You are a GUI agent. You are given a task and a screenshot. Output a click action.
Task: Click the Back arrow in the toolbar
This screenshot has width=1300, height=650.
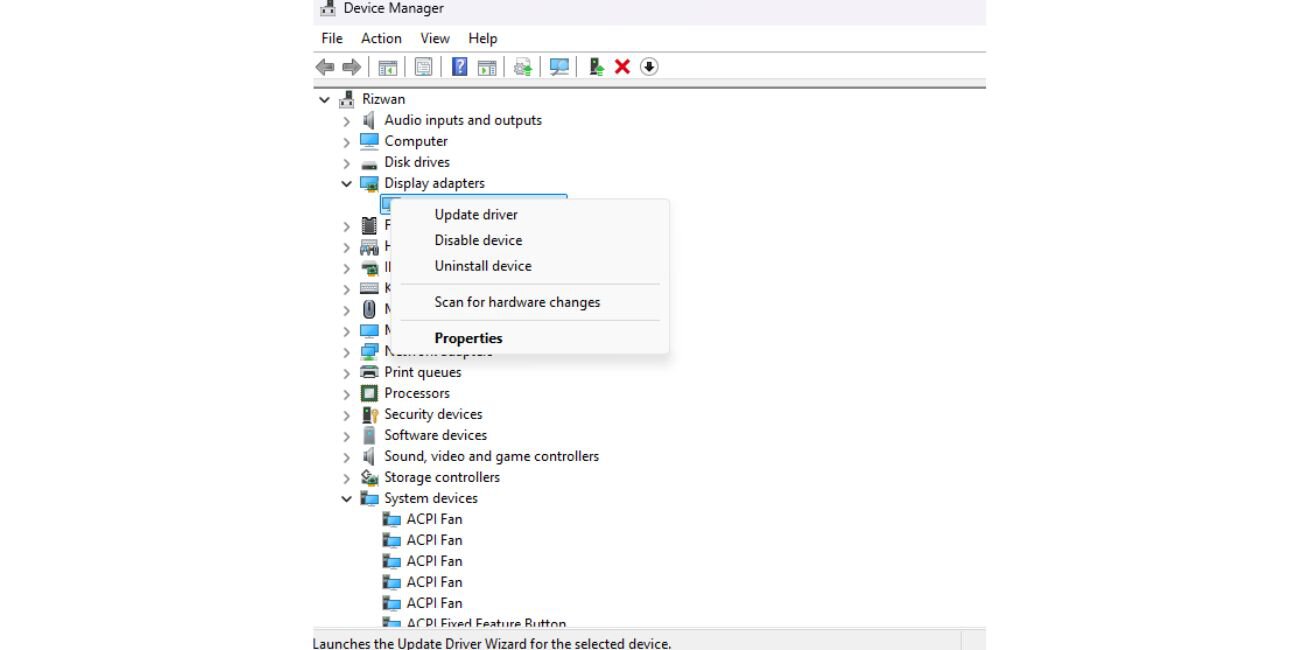[325, 67]
